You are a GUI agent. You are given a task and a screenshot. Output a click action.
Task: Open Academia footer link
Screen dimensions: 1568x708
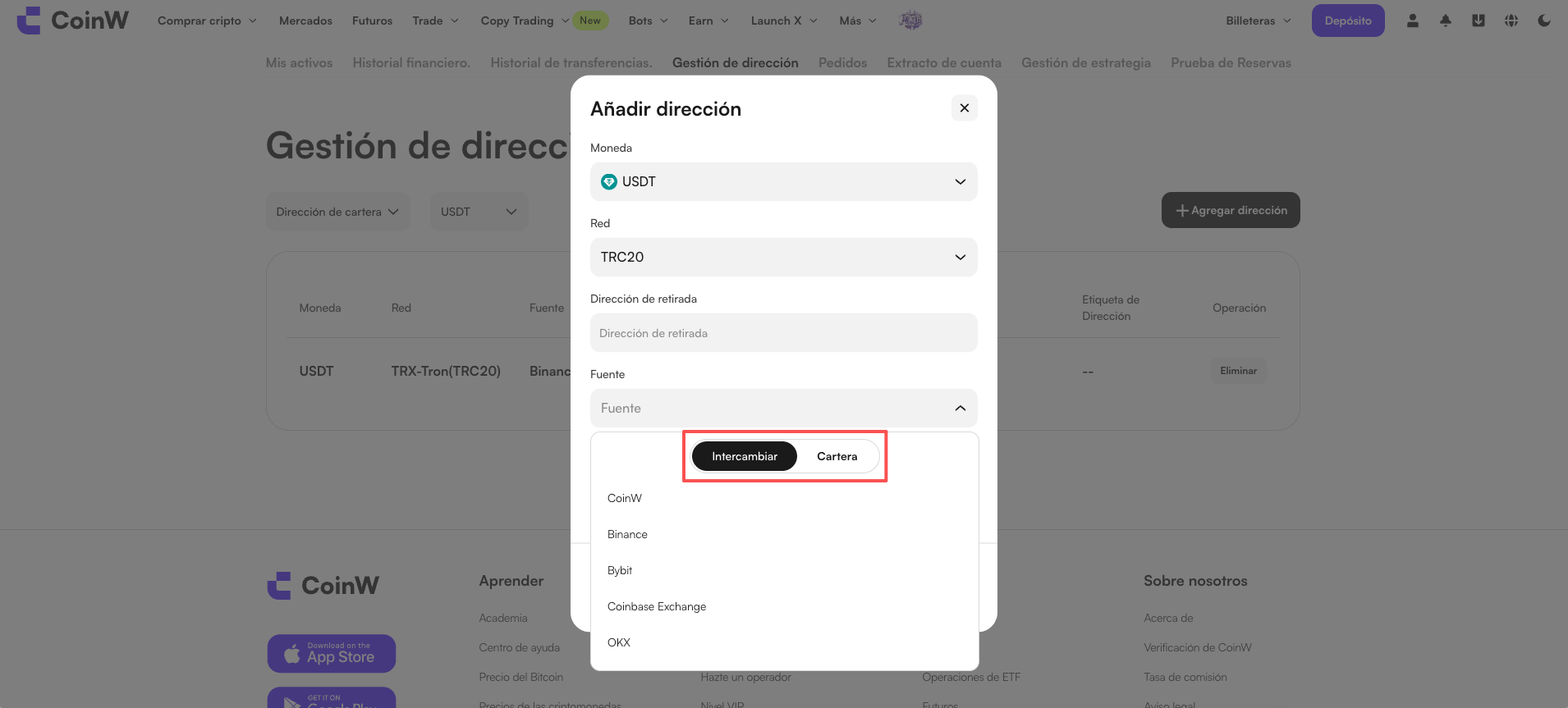point(503,618)
